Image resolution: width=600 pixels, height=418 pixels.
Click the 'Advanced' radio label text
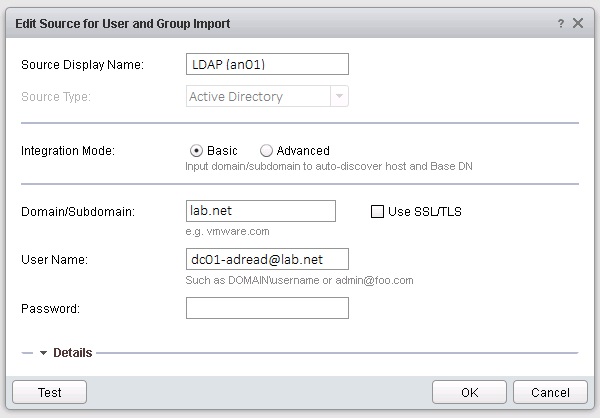click(x=303, y=151)
